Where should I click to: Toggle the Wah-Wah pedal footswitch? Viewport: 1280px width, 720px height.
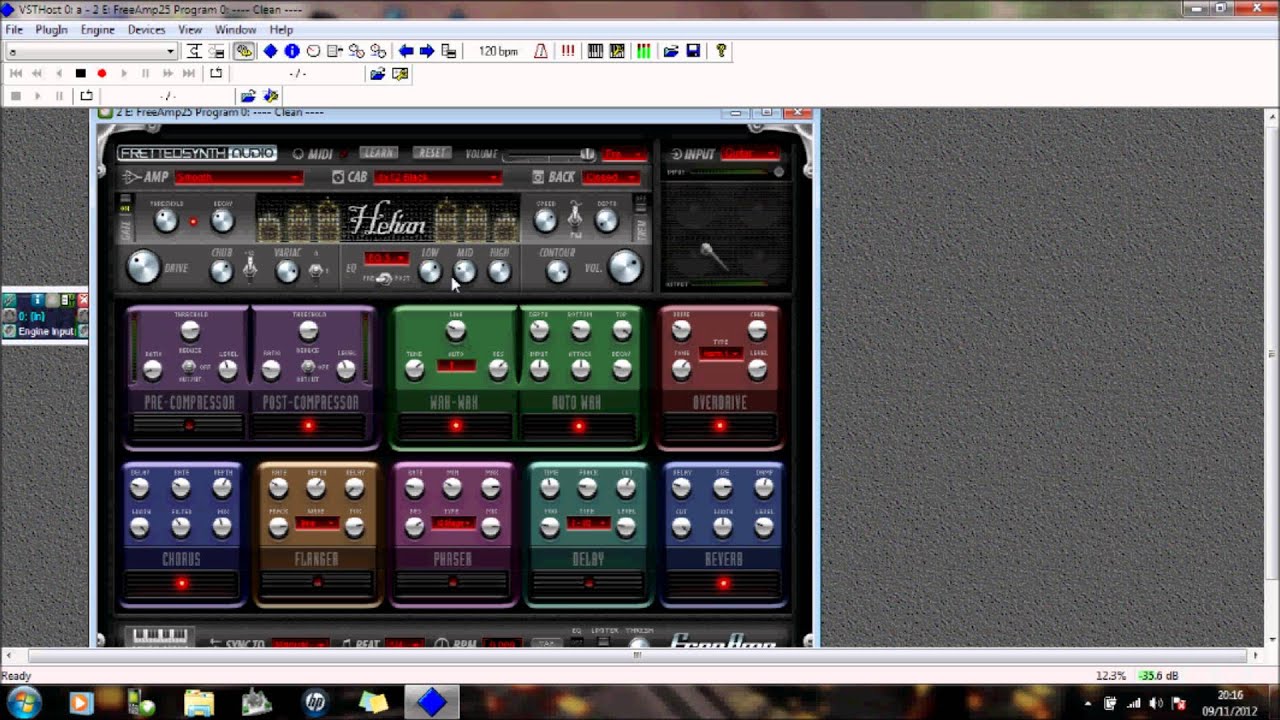pos(455,427)
